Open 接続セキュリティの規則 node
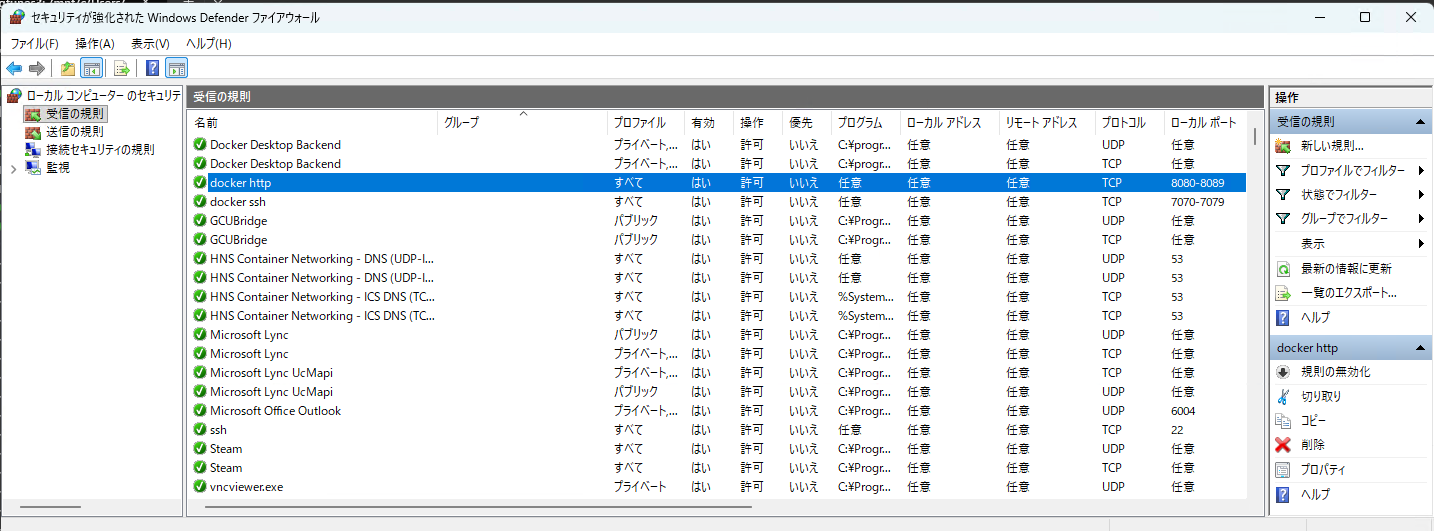1434x531 pixels. click(99, 149)
